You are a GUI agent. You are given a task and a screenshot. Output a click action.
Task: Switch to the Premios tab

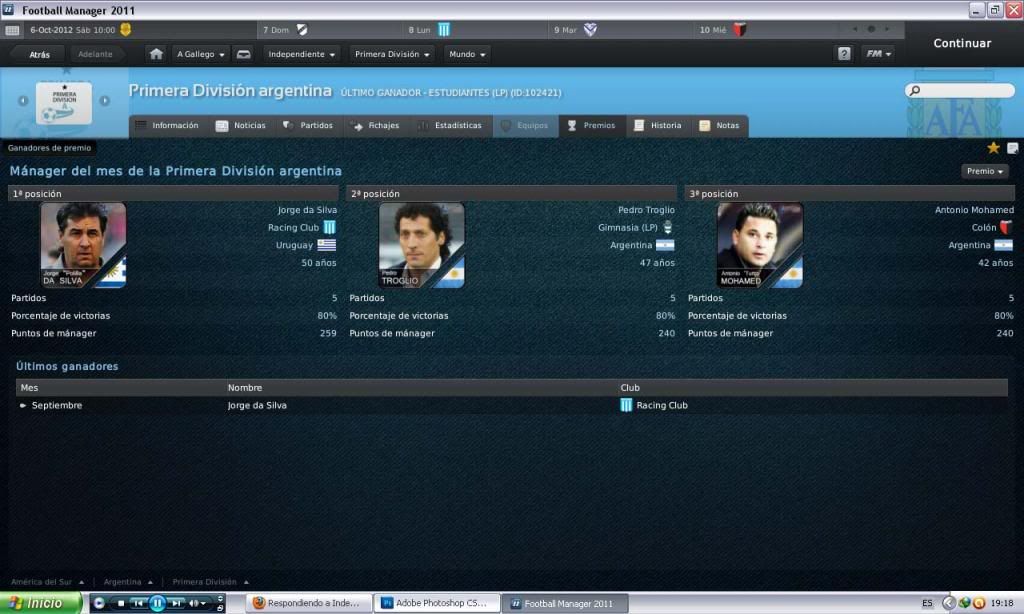click(x=592, y=125)
